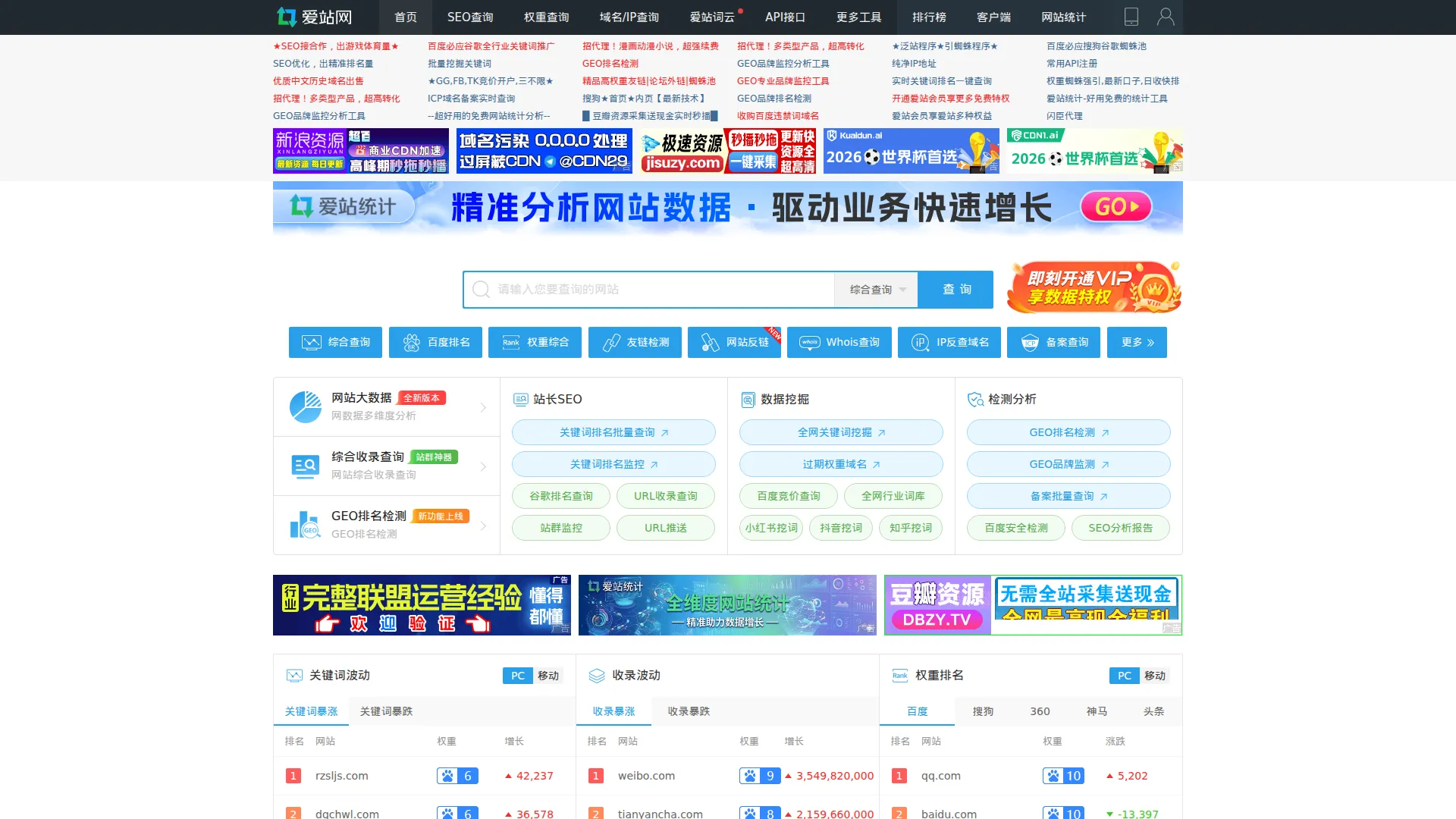Image resolution: width=1456 pixels, height=819 pixels.
Task: Open 百度安全检测 link
Action: click(x=1016, y=528)
